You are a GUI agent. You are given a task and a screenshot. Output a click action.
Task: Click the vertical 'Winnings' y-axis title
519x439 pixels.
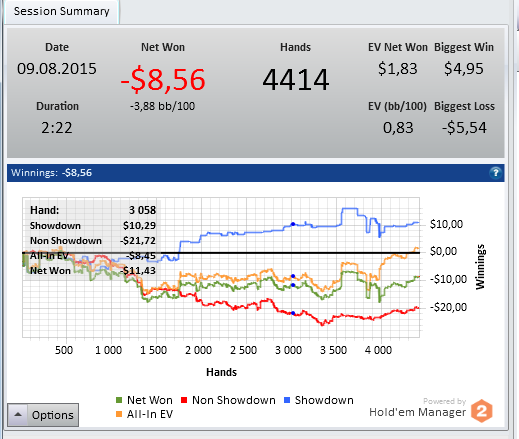[x=480, y=267]
